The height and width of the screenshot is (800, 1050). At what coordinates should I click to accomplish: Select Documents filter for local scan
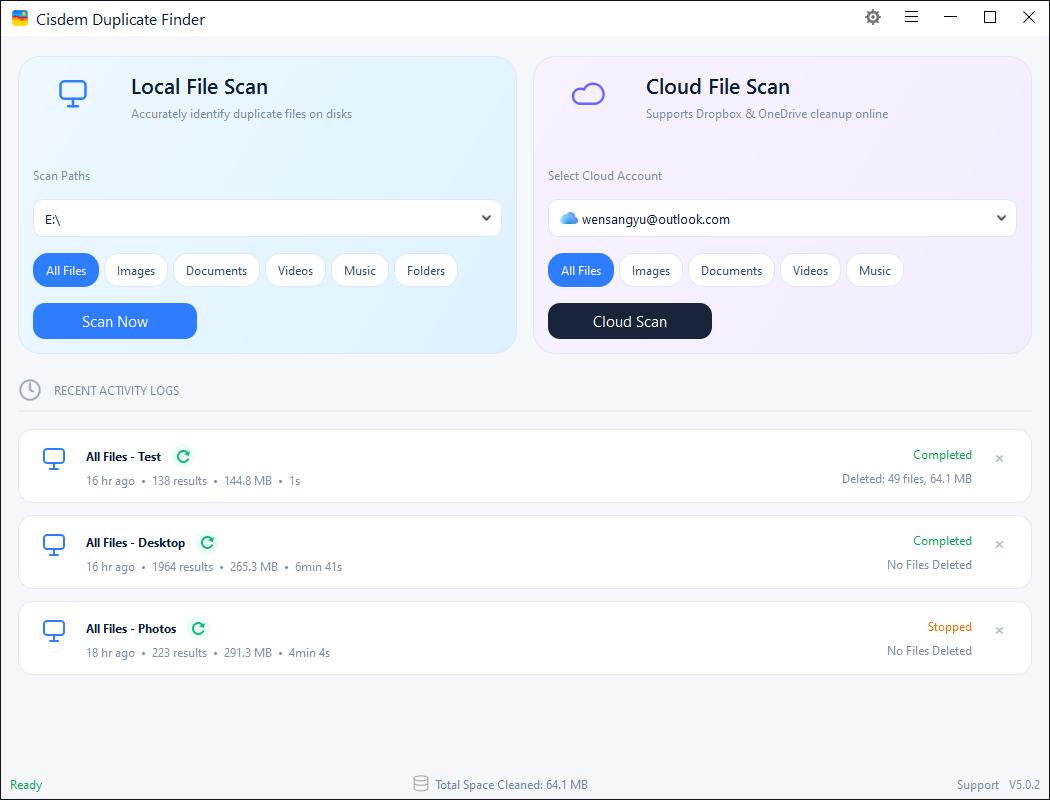(216, 270)
